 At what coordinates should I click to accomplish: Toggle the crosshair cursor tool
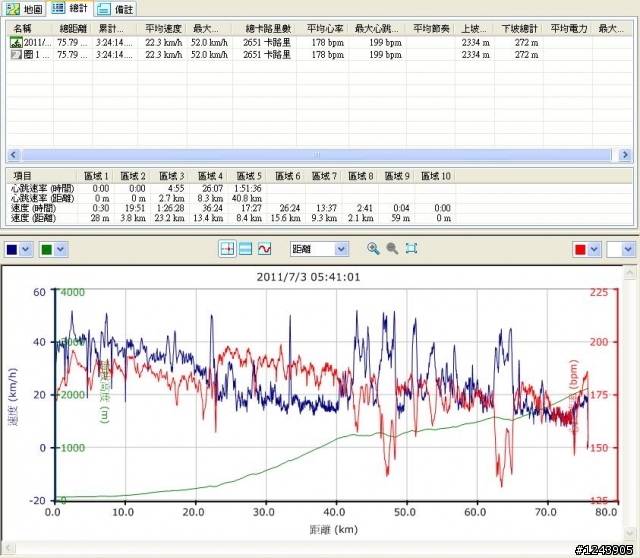tap(227, 249)
